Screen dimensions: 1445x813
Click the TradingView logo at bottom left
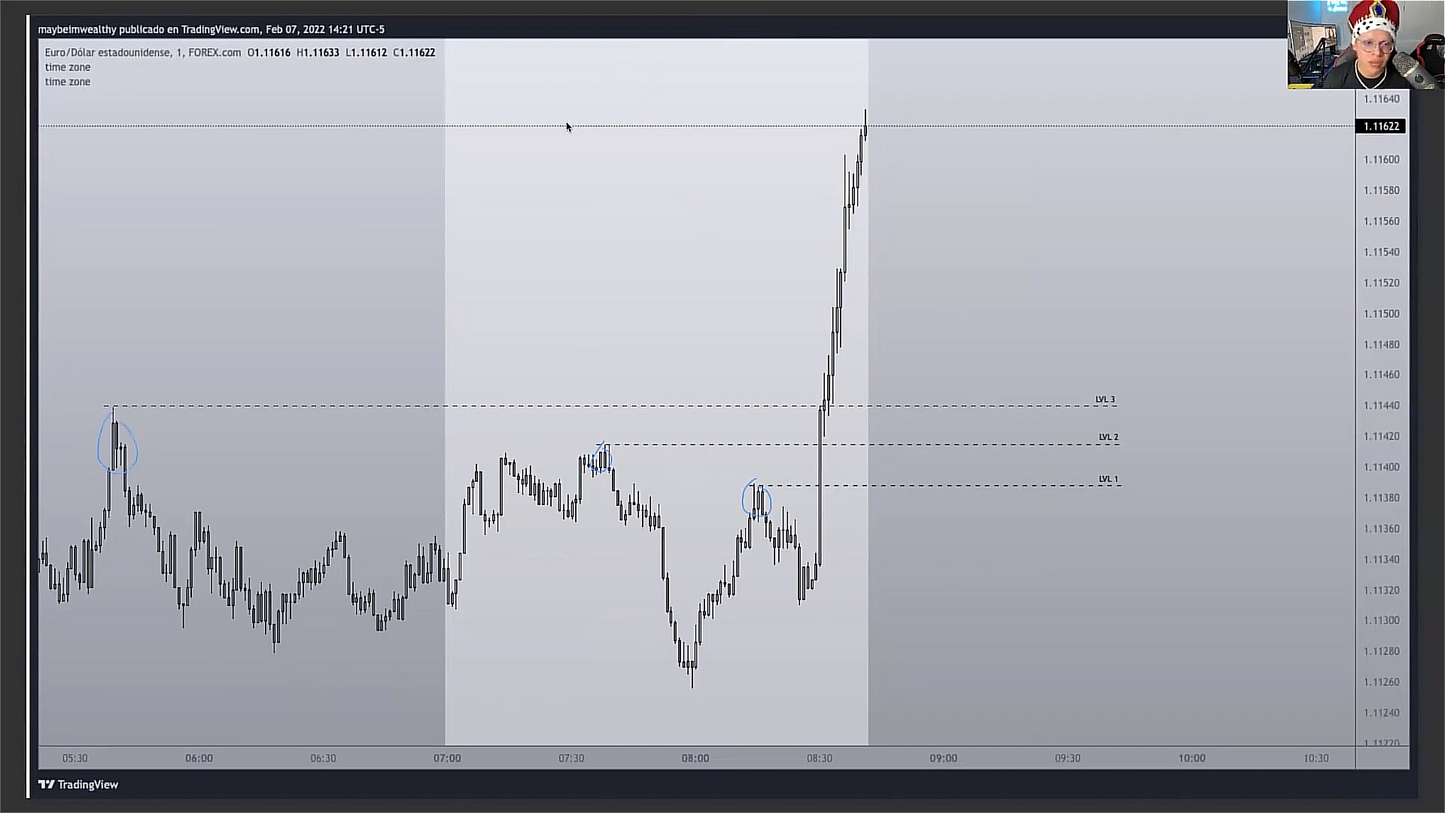click(78, 785)
